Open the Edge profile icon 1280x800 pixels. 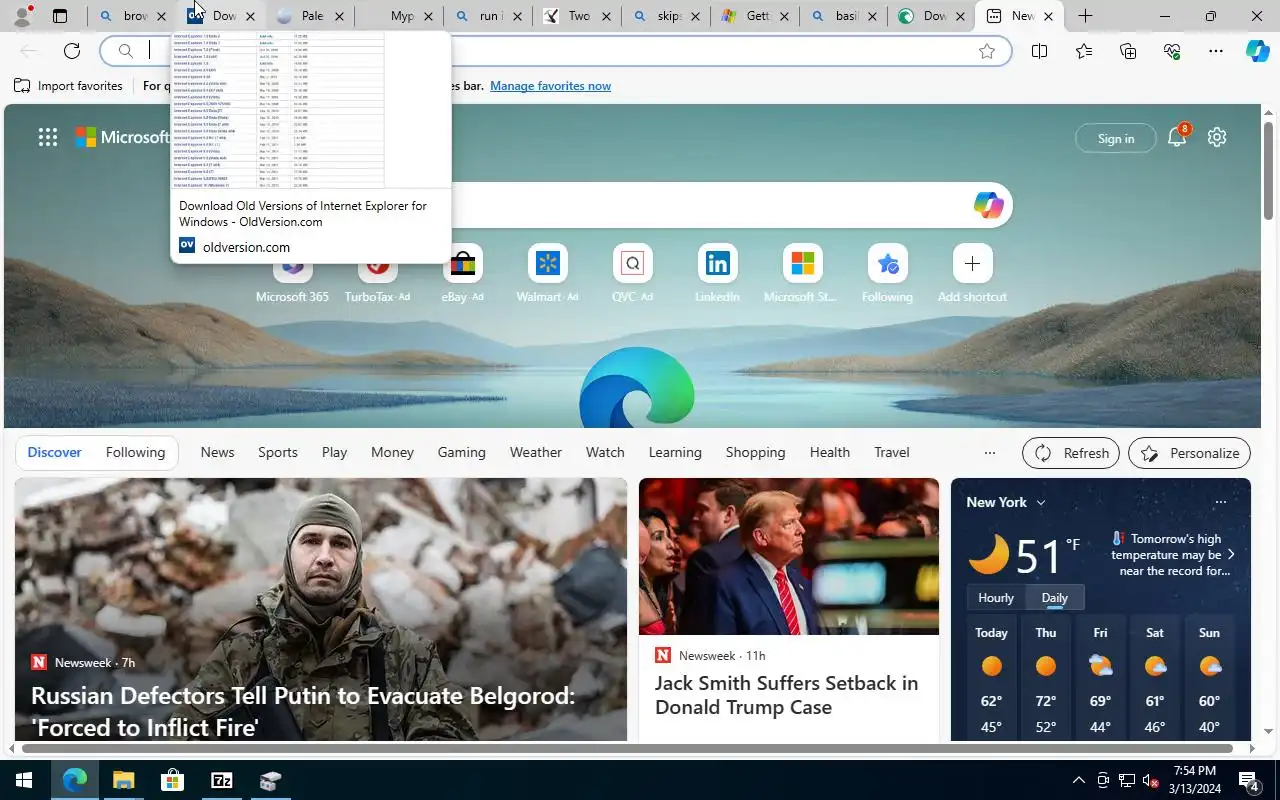(22, 16)
